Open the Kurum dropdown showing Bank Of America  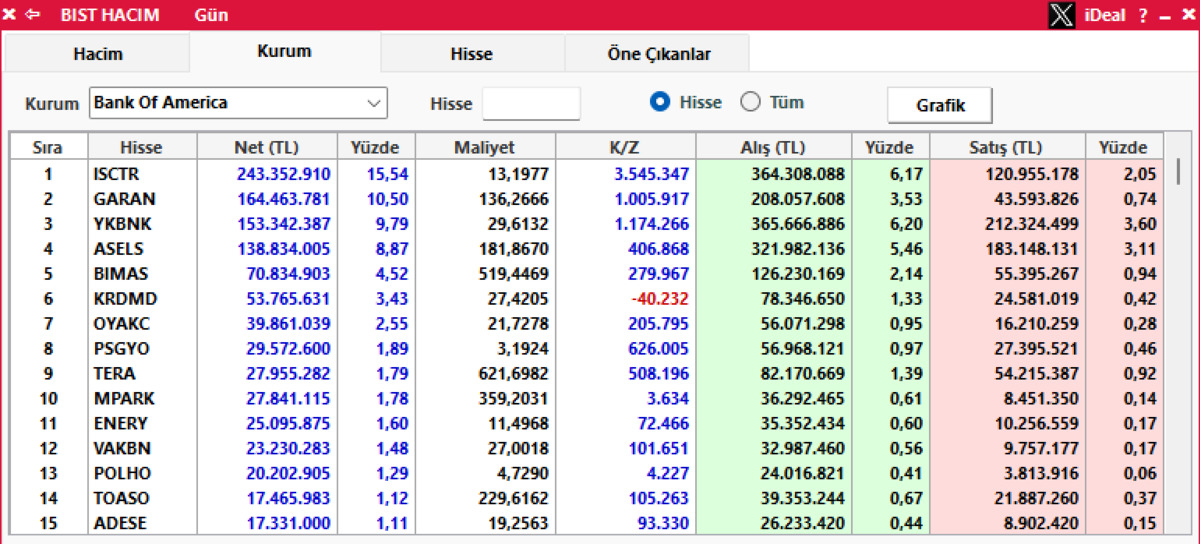coord(238,103)
